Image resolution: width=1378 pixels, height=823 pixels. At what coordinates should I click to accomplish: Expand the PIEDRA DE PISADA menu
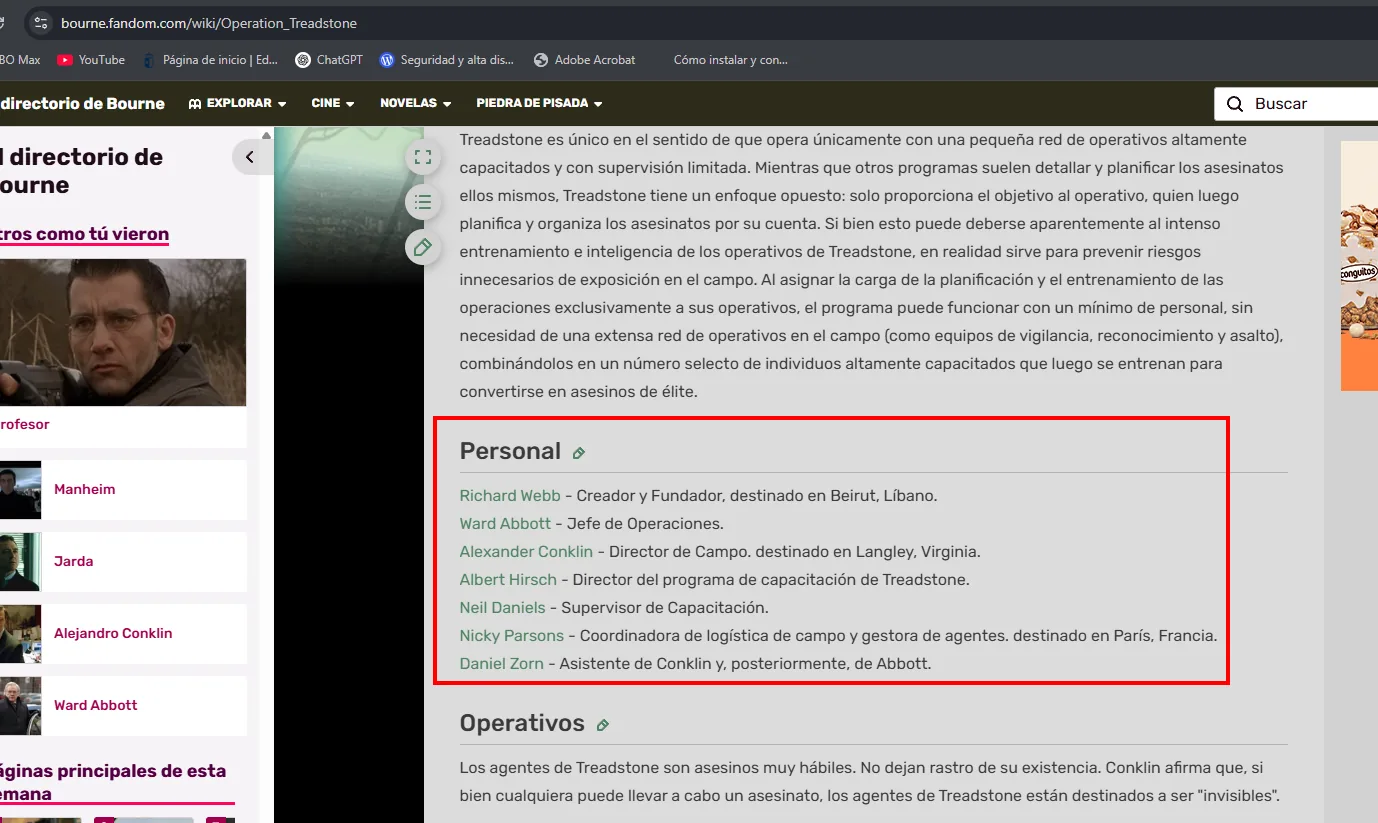pos(539,103)
